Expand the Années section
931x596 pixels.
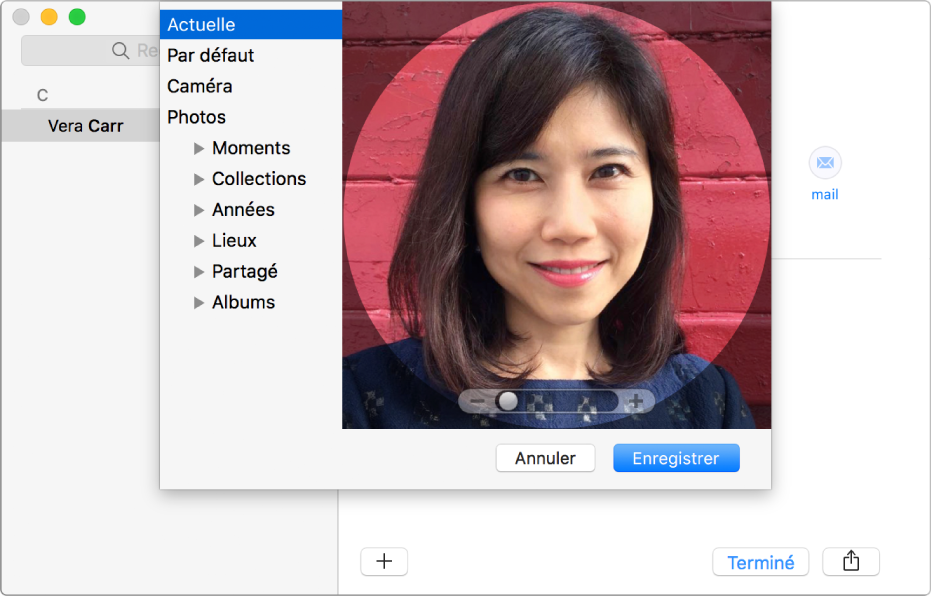(198, 210)
